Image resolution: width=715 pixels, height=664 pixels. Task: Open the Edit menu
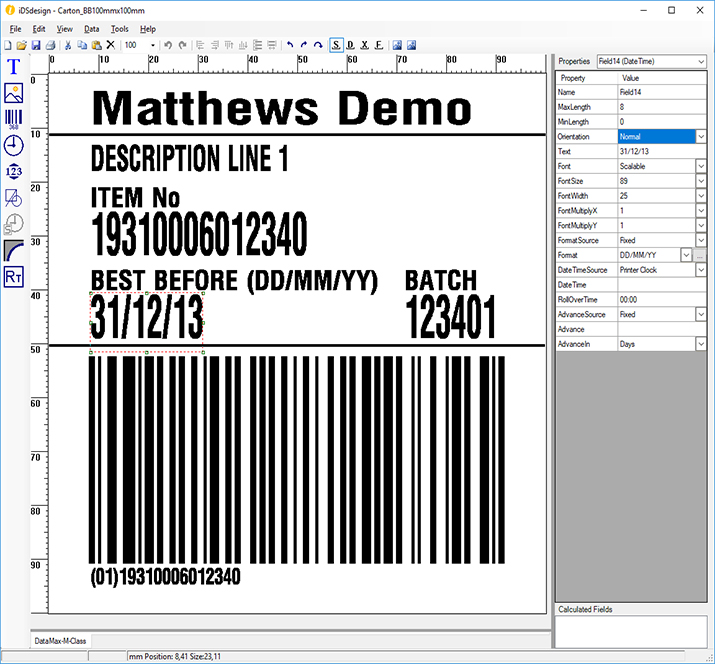(x=39, y=29)
